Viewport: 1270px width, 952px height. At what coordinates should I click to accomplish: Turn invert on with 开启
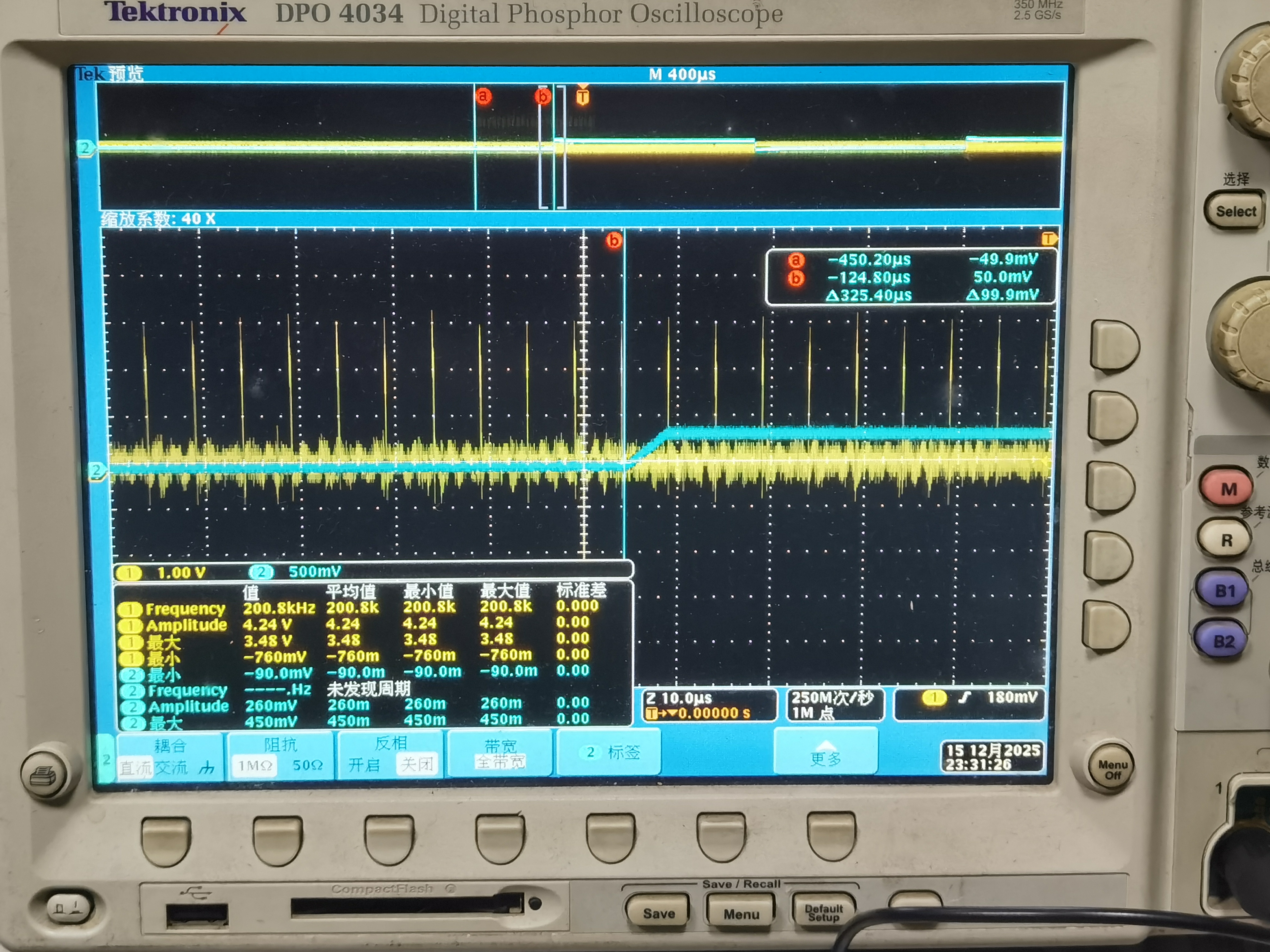click(x=364, y=765)
